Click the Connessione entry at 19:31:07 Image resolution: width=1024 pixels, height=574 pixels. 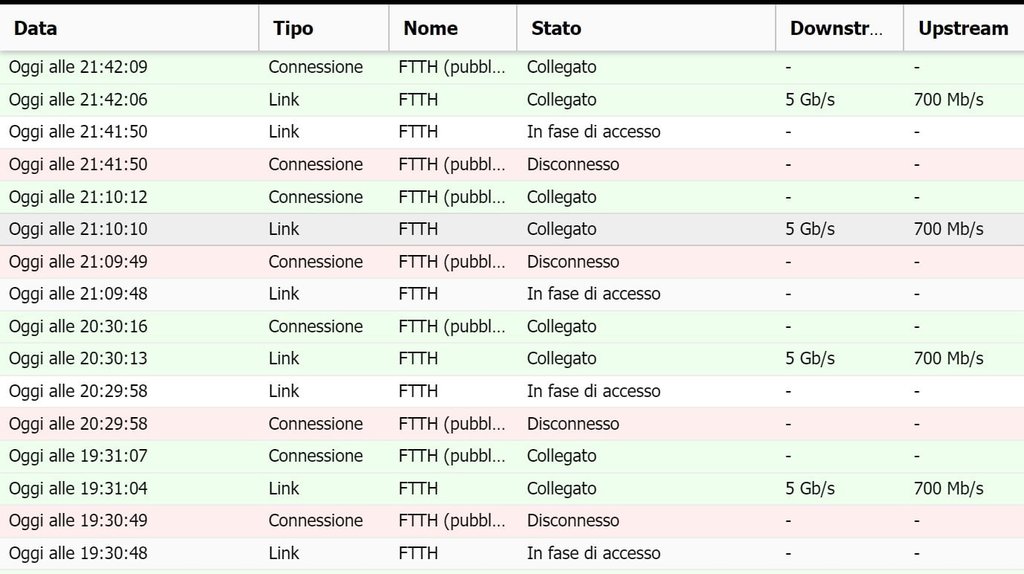tap(315, 456)
